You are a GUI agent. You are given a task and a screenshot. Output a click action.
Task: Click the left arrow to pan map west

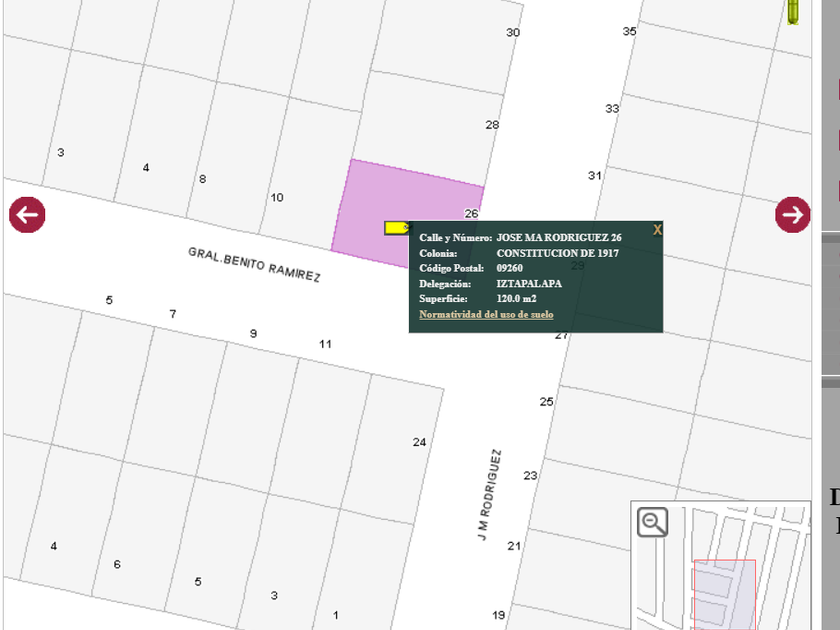coord(27,215)
